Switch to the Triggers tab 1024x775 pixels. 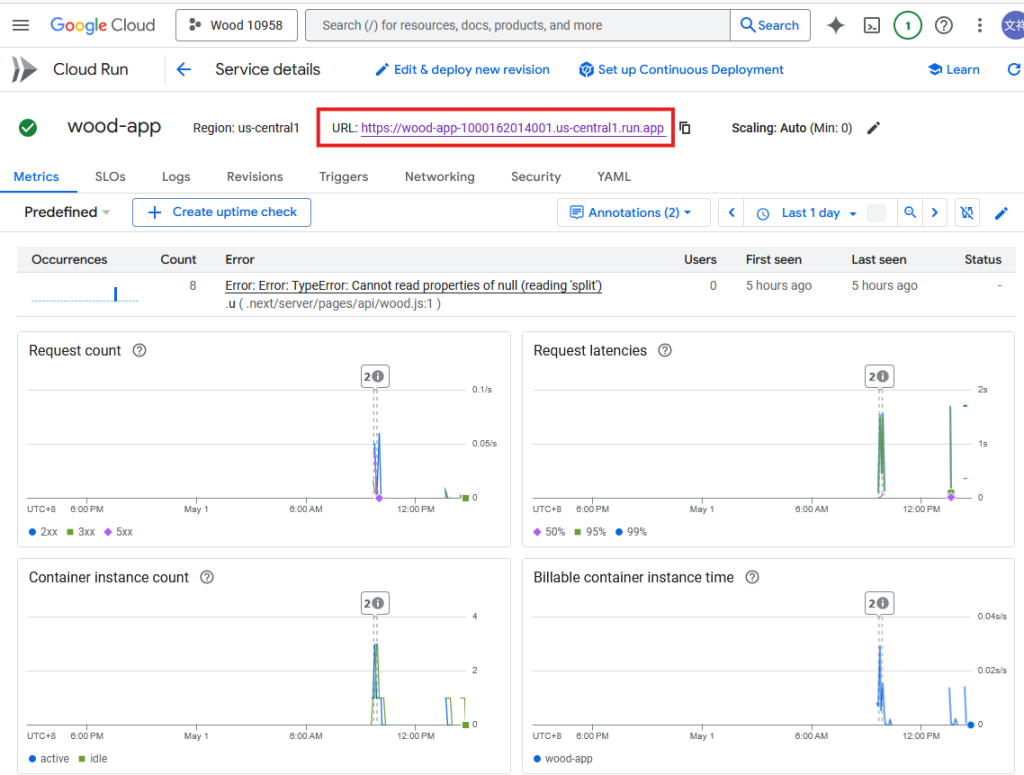click(x=344, y=177)
